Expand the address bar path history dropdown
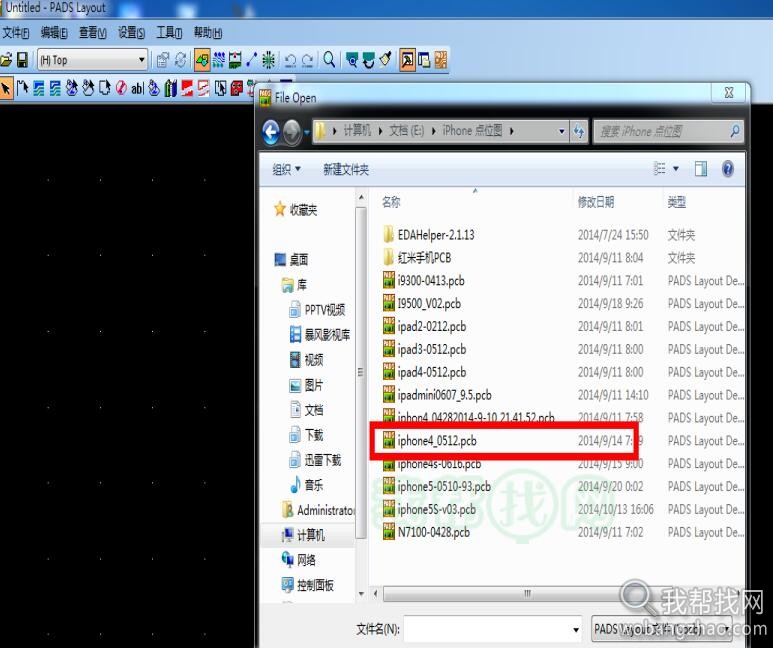This screenshot has height=648, width=773. tap(562, 131)
